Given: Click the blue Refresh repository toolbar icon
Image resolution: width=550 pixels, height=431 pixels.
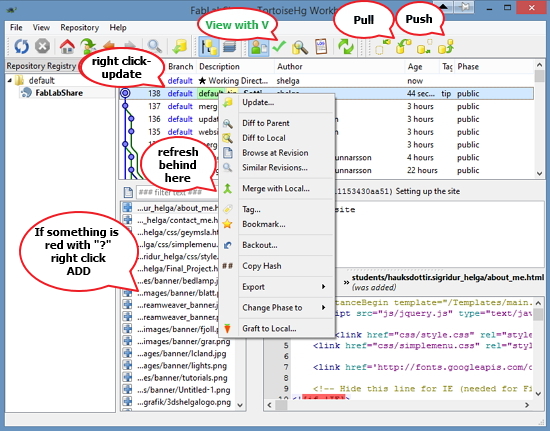Looking at the screenshot, I should click(21, 46).
